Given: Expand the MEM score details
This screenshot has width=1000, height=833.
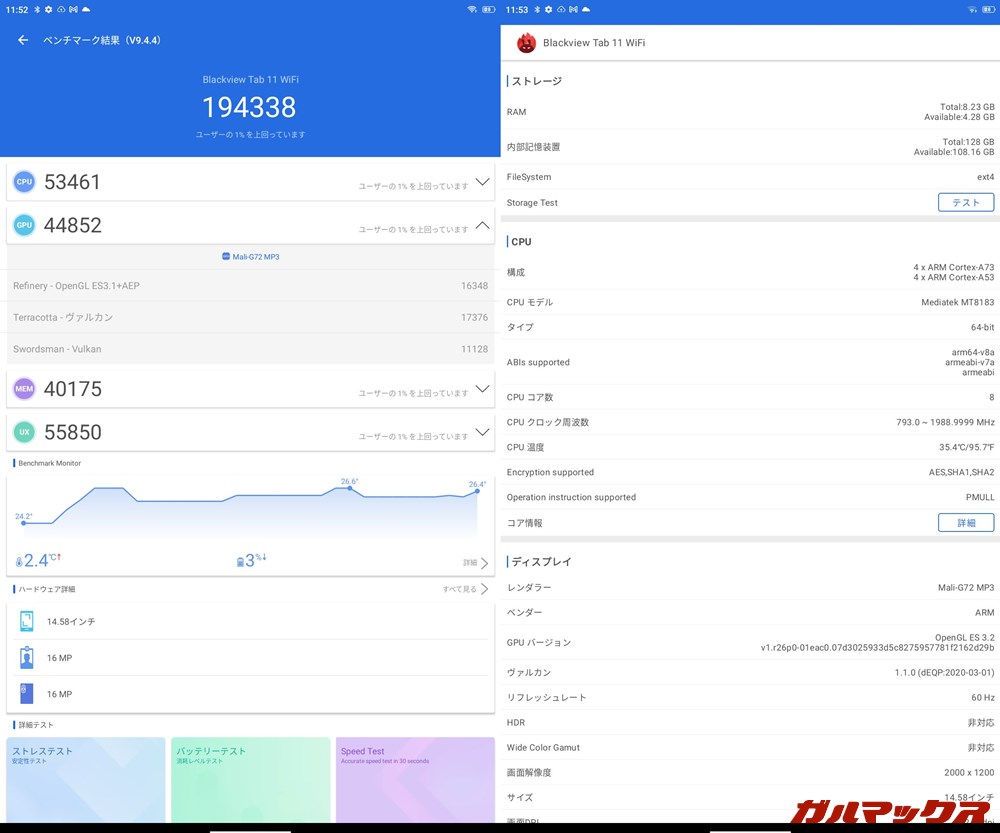Looking at the screenshot, I should coord(482,388).
